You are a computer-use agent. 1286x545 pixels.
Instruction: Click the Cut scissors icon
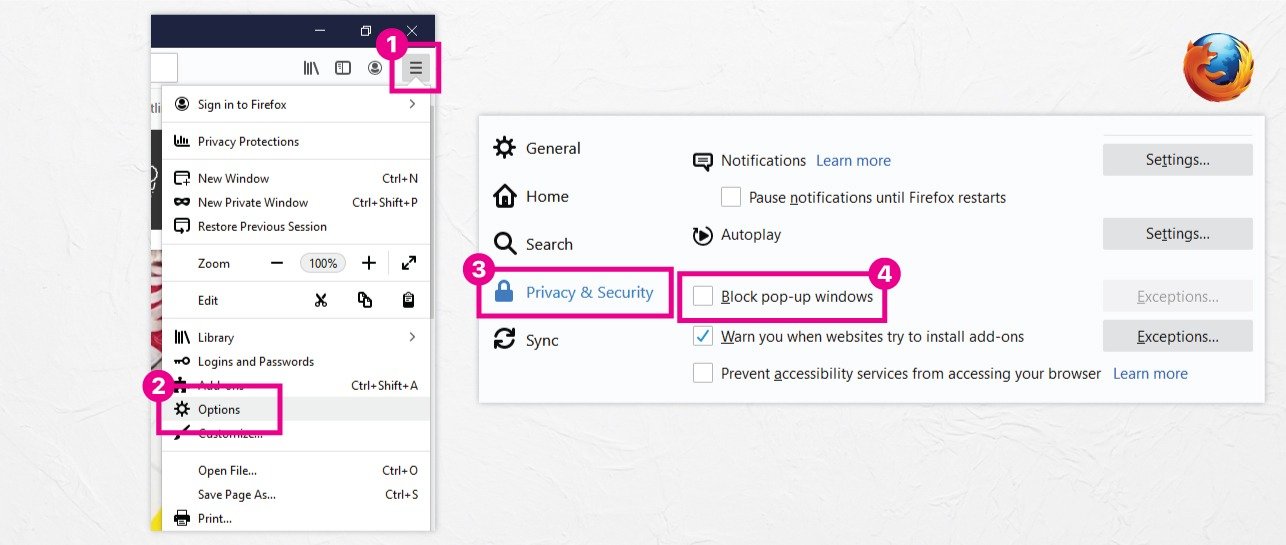(x=321, y=300)
